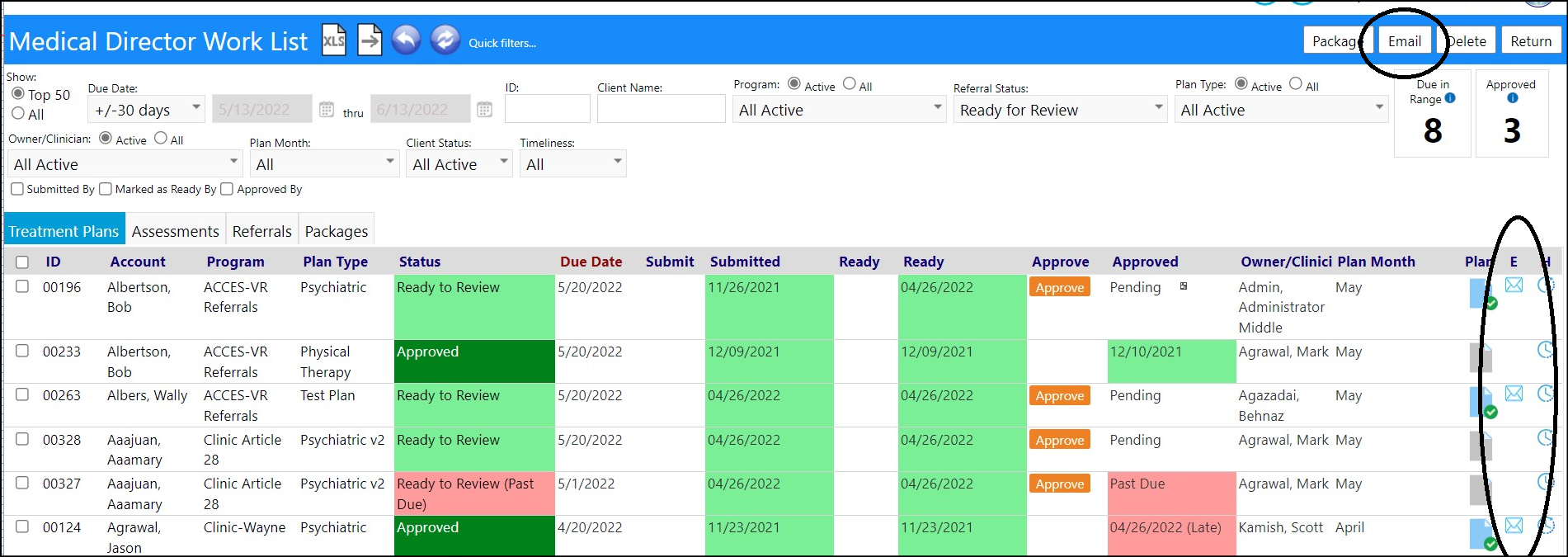Approve the plan for ID 00327
The width and height of the screenshot is (1568, 557).
coord(1060,484)
